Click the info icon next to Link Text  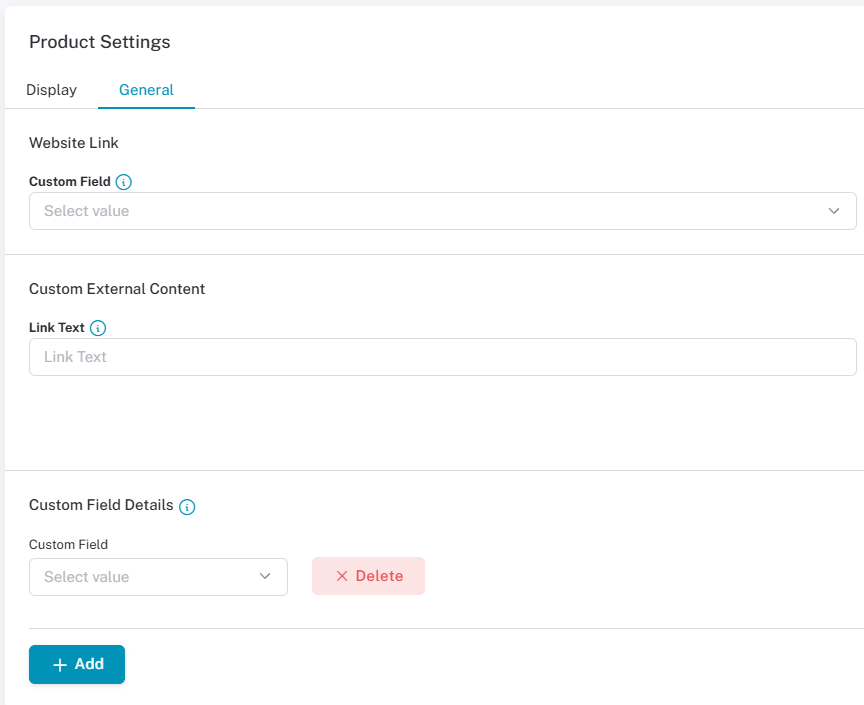click(98, 328)
